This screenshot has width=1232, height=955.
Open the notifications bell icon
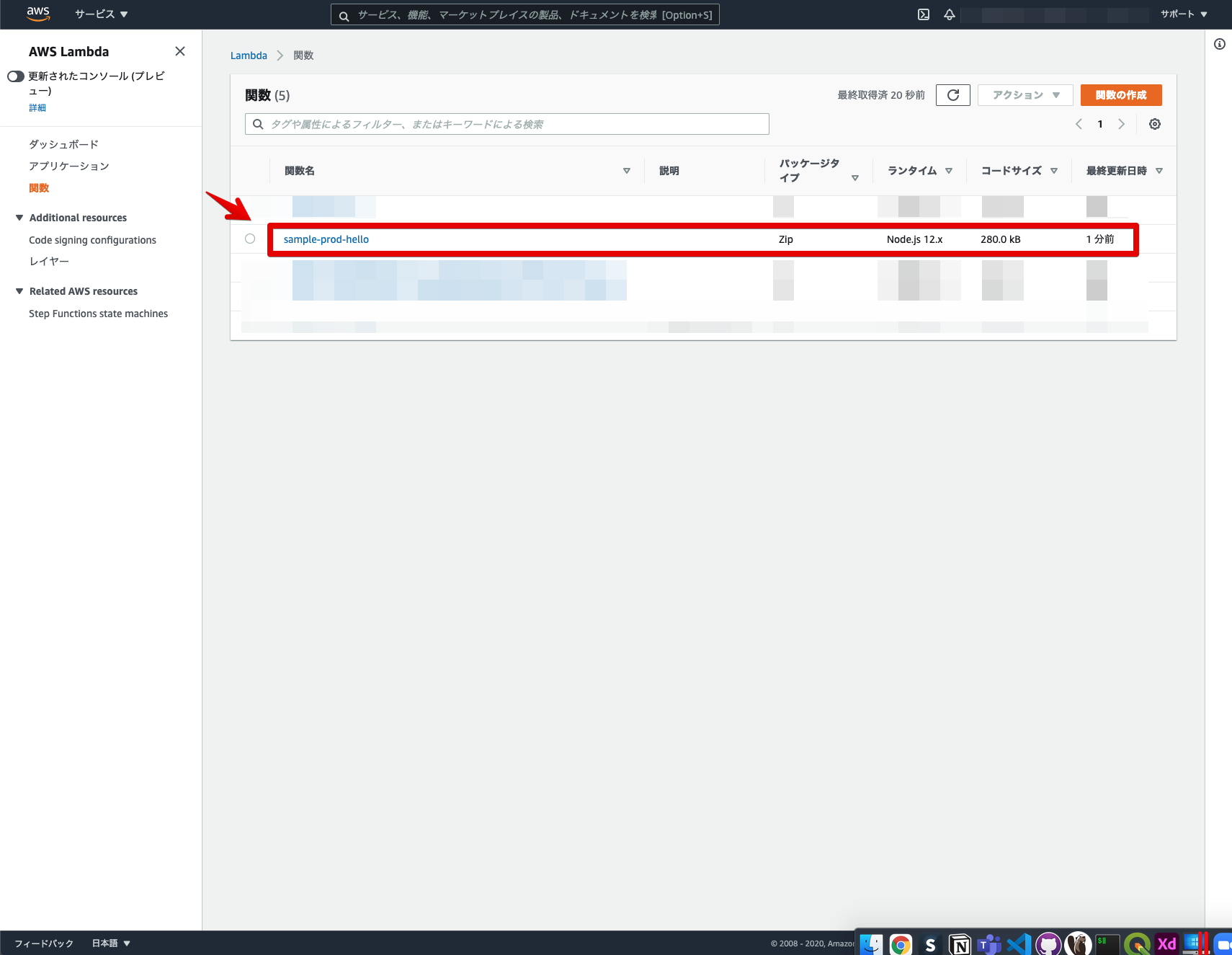click(950, 14)
